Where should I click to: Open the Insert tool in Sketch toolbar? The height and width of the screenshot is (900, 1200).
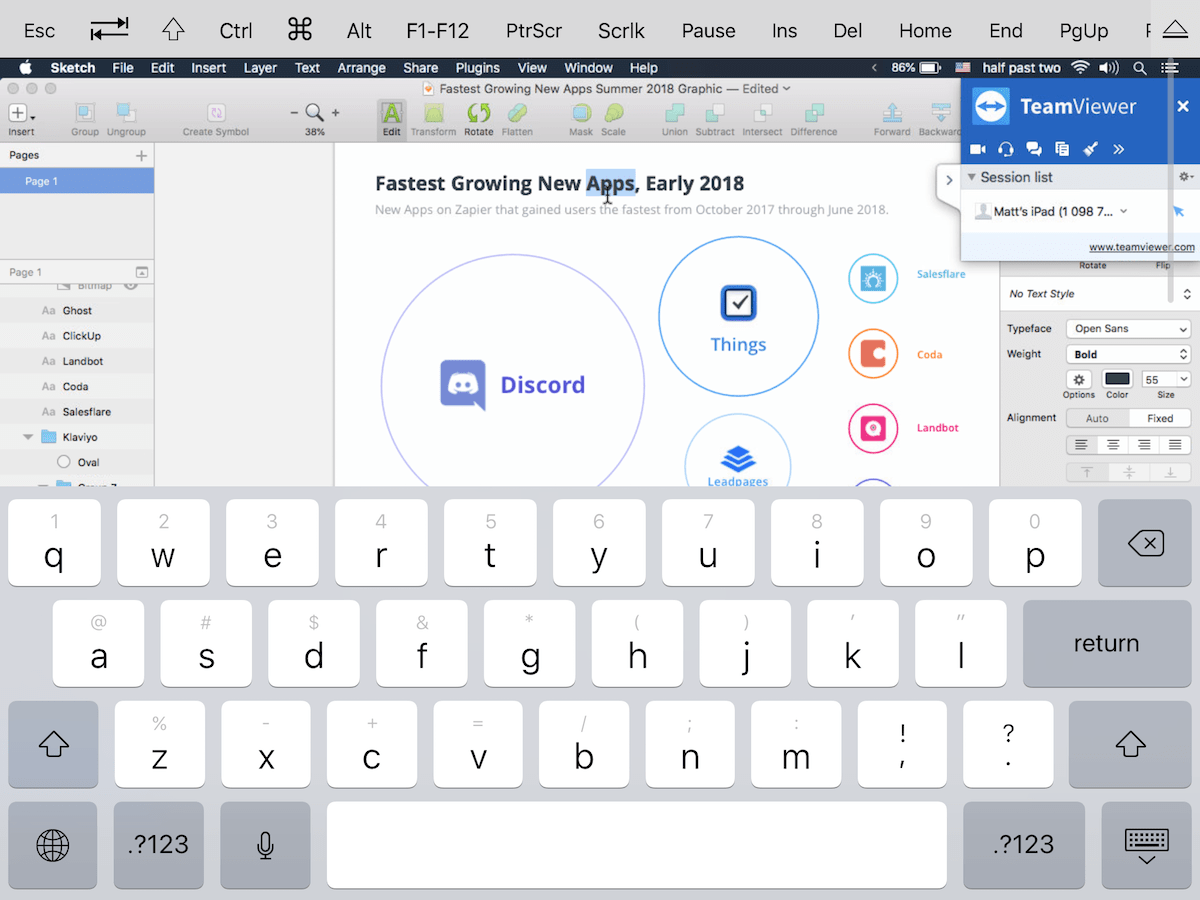(x=21, y=118)
